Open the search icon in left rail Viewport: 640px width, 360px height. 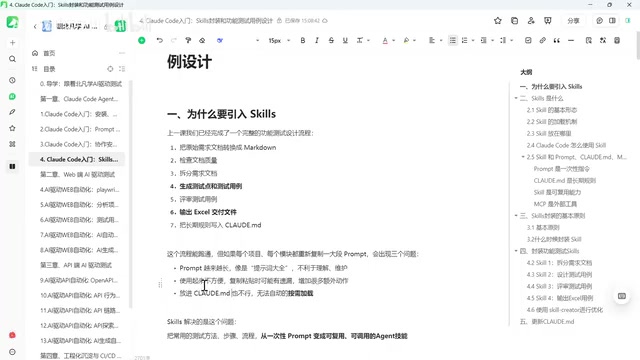(12, 59)
